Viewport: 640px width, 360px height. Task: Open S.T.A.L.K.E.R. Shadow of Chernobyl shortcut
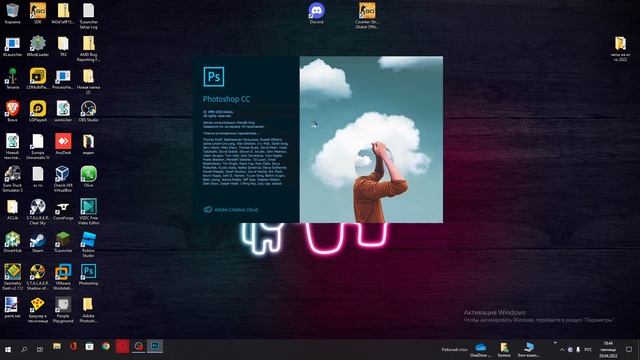pos(38,277)
